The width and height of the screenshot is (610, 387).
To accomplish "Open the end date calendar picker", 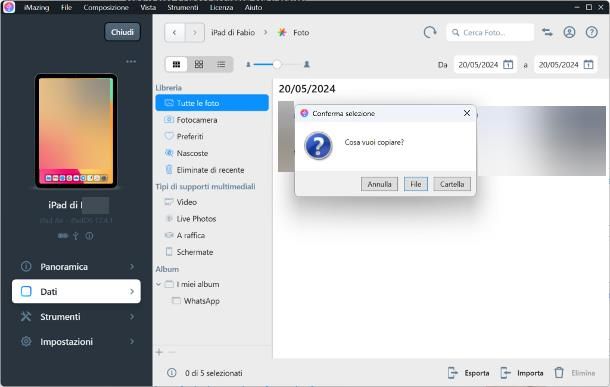I will tap(588, 65).
